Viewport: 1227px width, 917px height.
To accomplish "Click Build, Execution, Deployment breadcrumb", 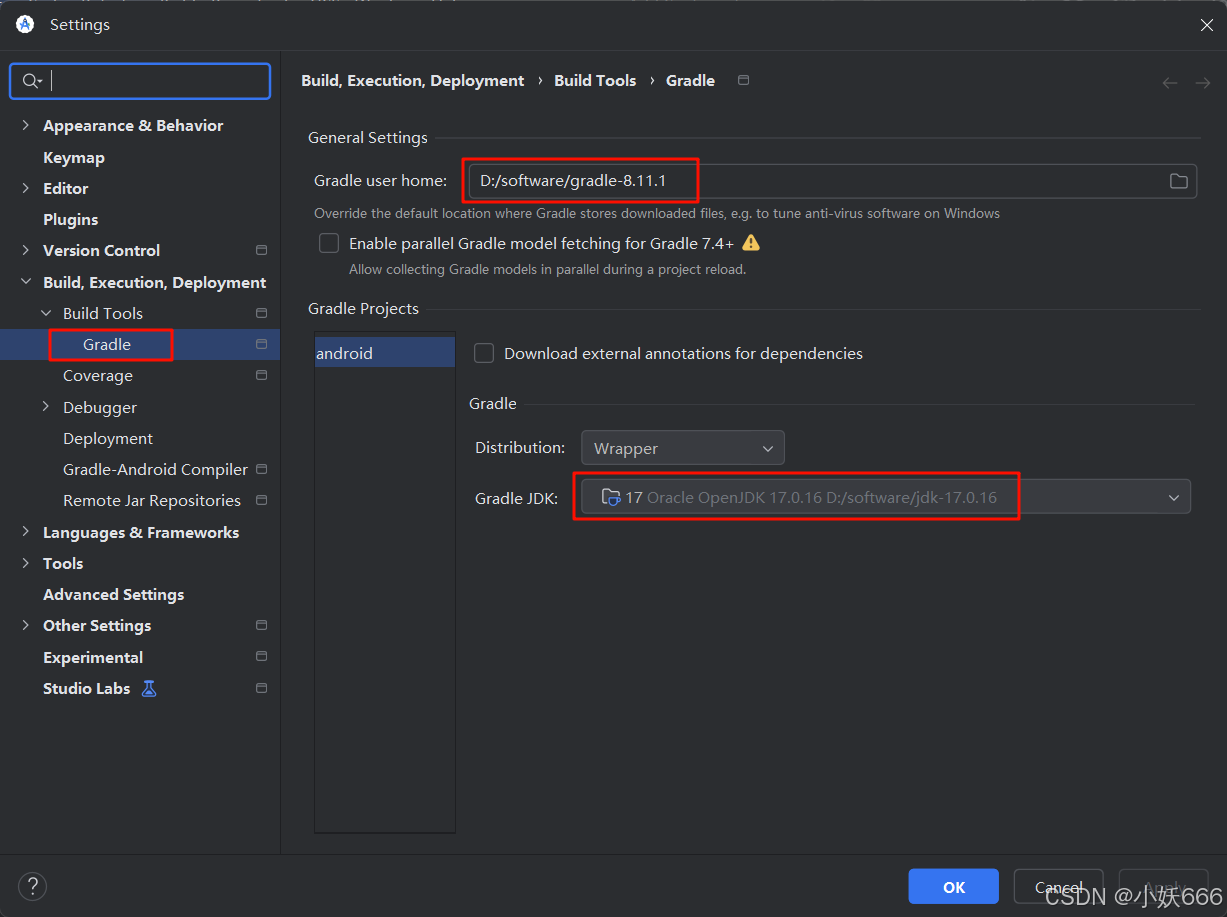I will click(x=413, y=80).
